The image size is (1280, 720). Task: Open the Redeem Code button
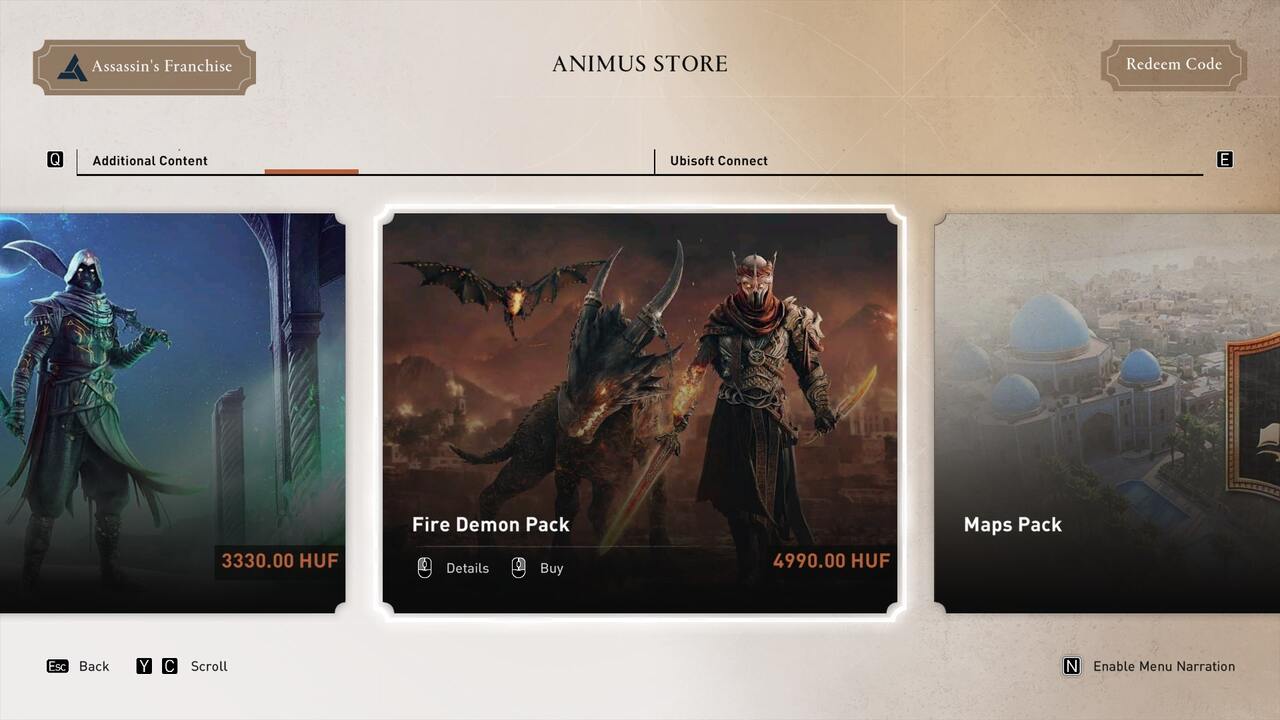pos(1174,65)
